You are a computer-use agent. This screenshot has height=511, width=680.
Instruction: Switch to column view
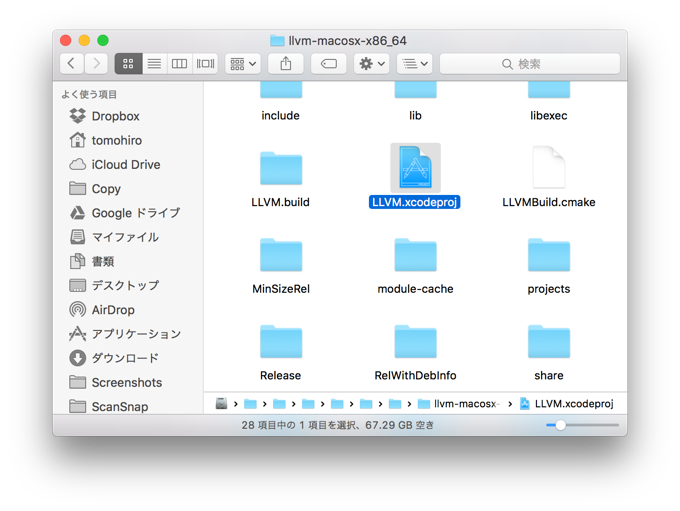point(180,64)
